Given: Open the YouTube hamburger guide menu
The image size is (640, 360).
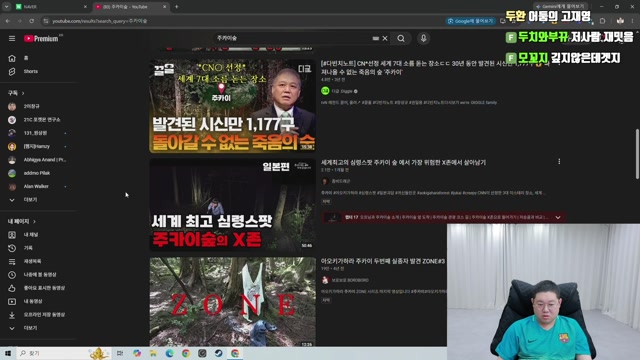Looking at the screenshot, I should tap(12, 38).
